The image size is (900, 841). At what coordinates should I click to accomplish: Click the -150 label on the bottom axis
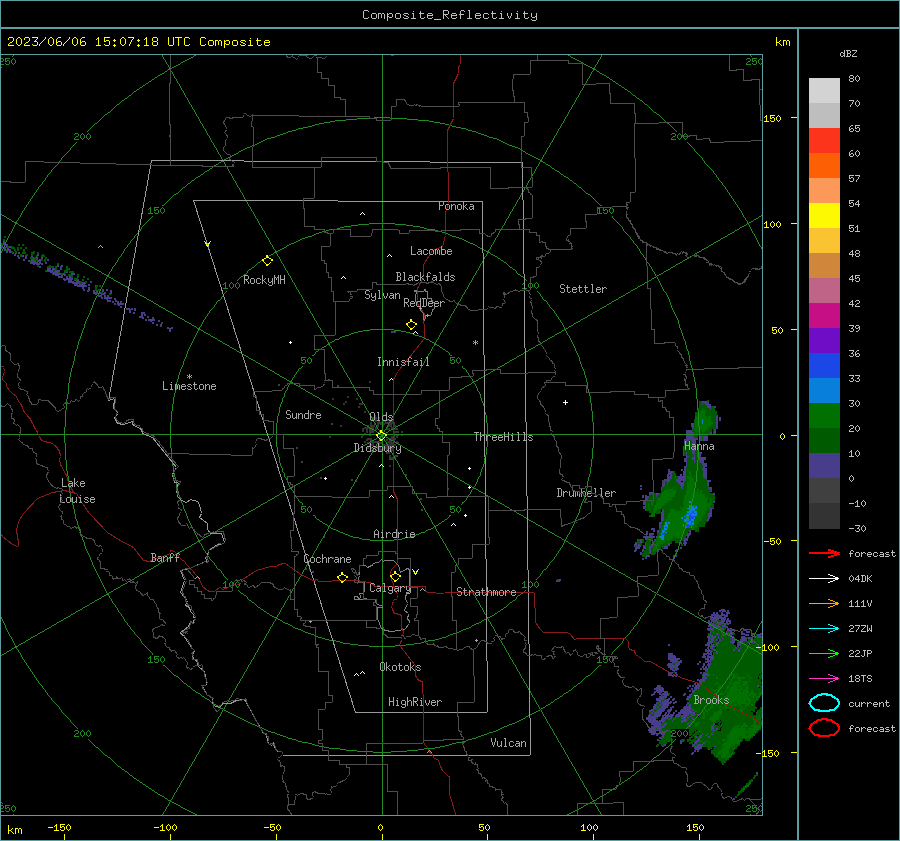(x=59, y=827)
